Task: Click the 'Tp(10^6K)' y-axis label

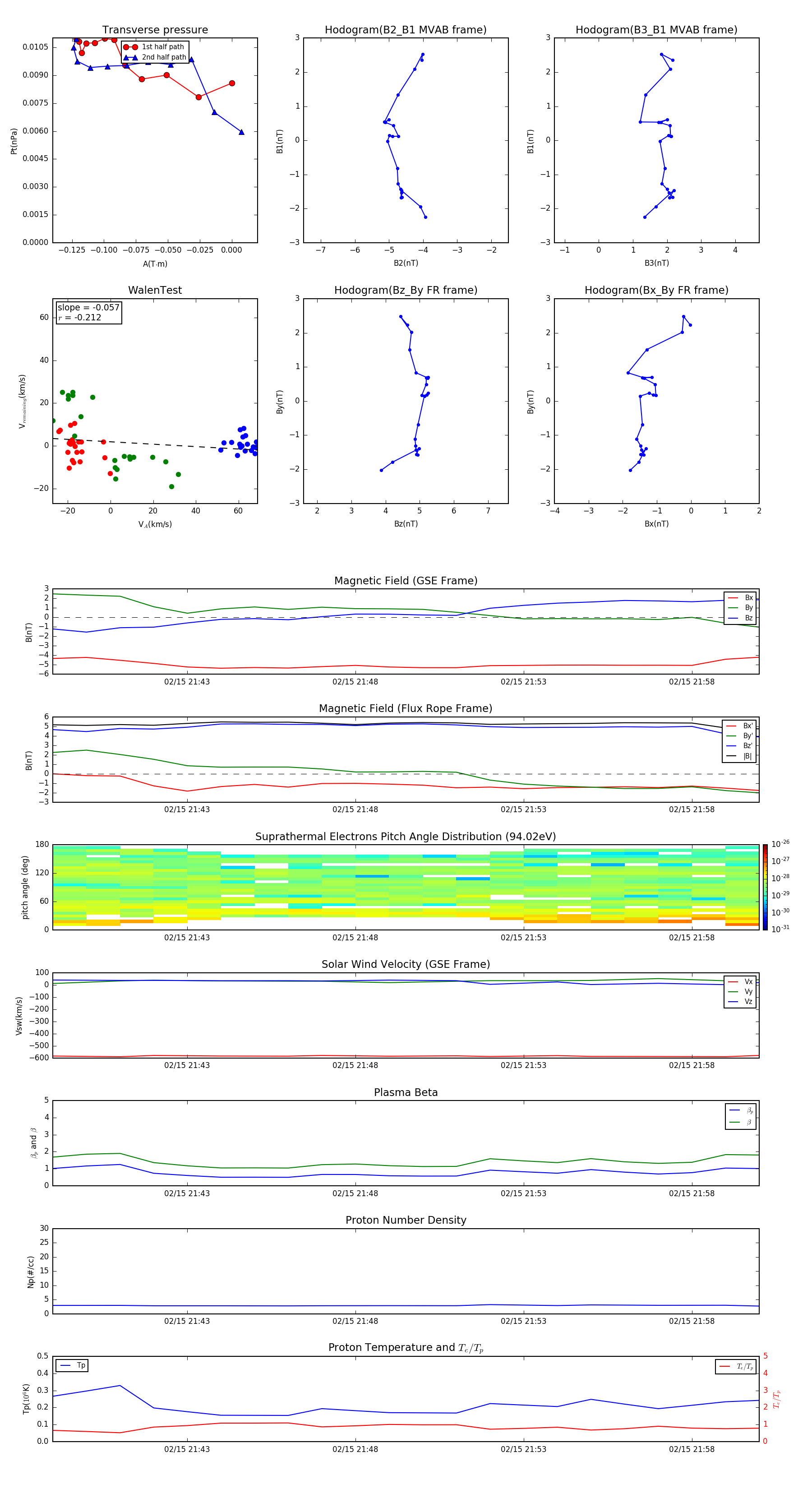Action: [x=26, y=1399]
